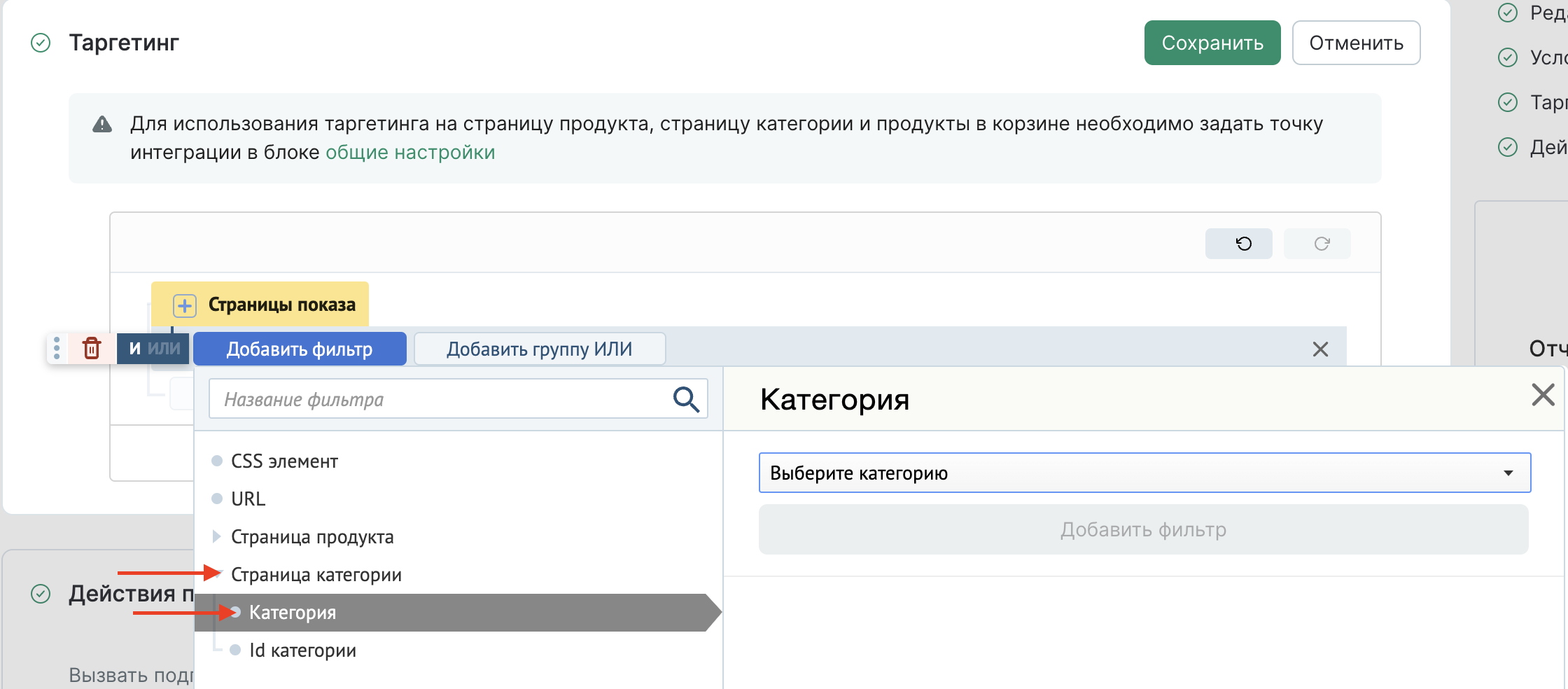The width and height of the screenshot is (1568, 689).
Task: Expand Страница продукта tree node
Action: point(216,536)
